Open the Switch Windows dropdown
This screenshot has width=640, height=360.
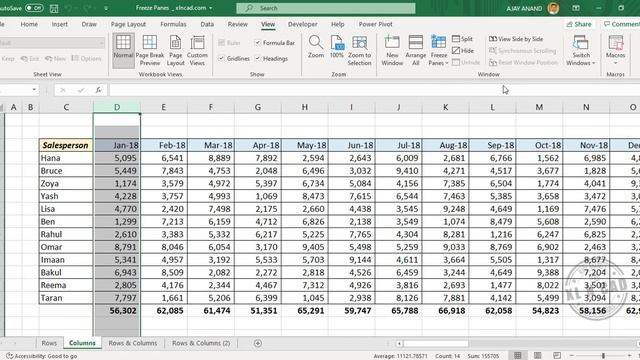(580, 50)
